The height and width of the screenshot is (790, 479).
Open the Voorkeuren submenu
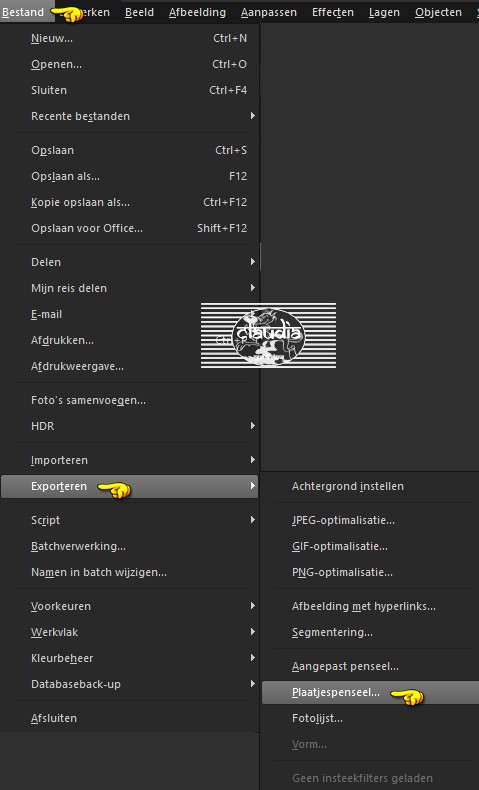129,606
